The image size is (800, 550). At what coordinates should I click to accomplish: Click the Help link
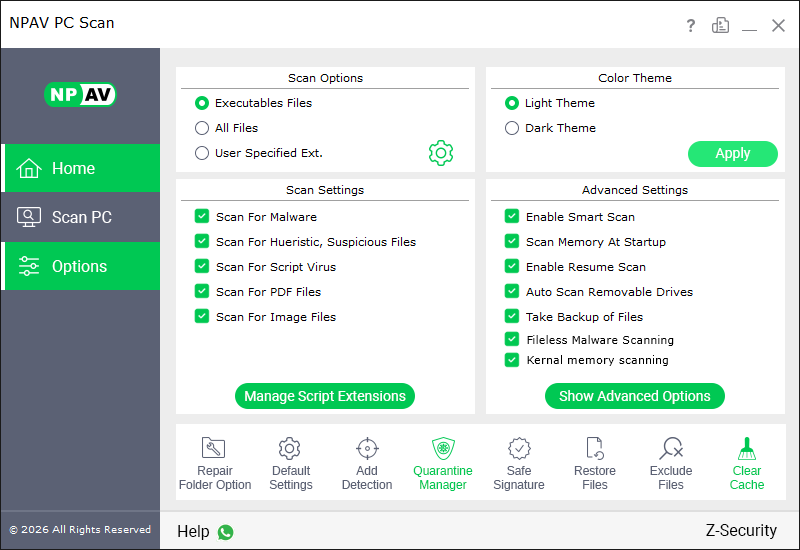(x=193, y=532)
